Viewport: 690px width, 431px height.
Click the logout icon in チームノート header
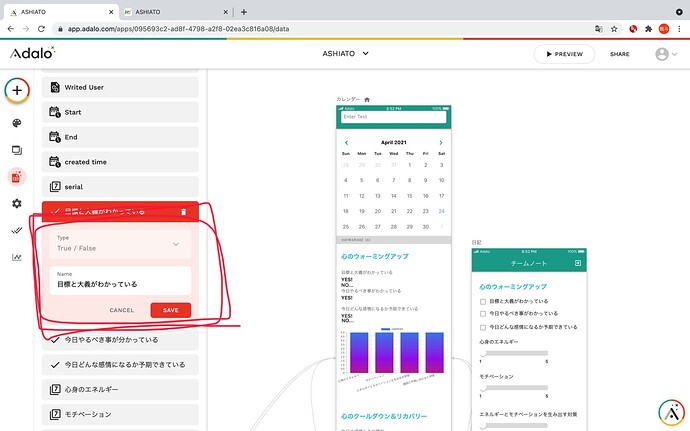[578, 263]
